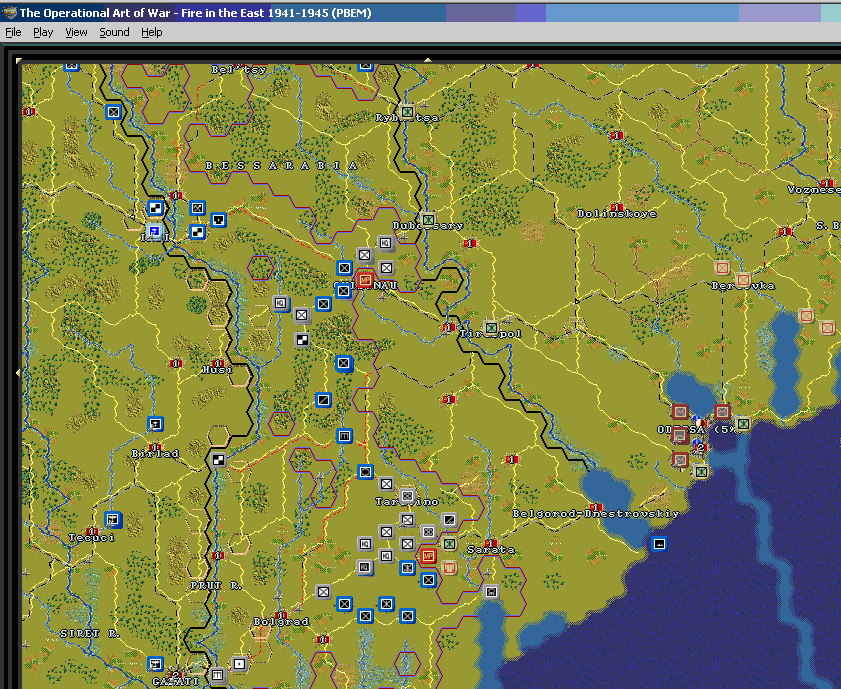Select the blue diagonal-slash cavalry unit
This screenshot has height=689, width=841.
point(323,400)
